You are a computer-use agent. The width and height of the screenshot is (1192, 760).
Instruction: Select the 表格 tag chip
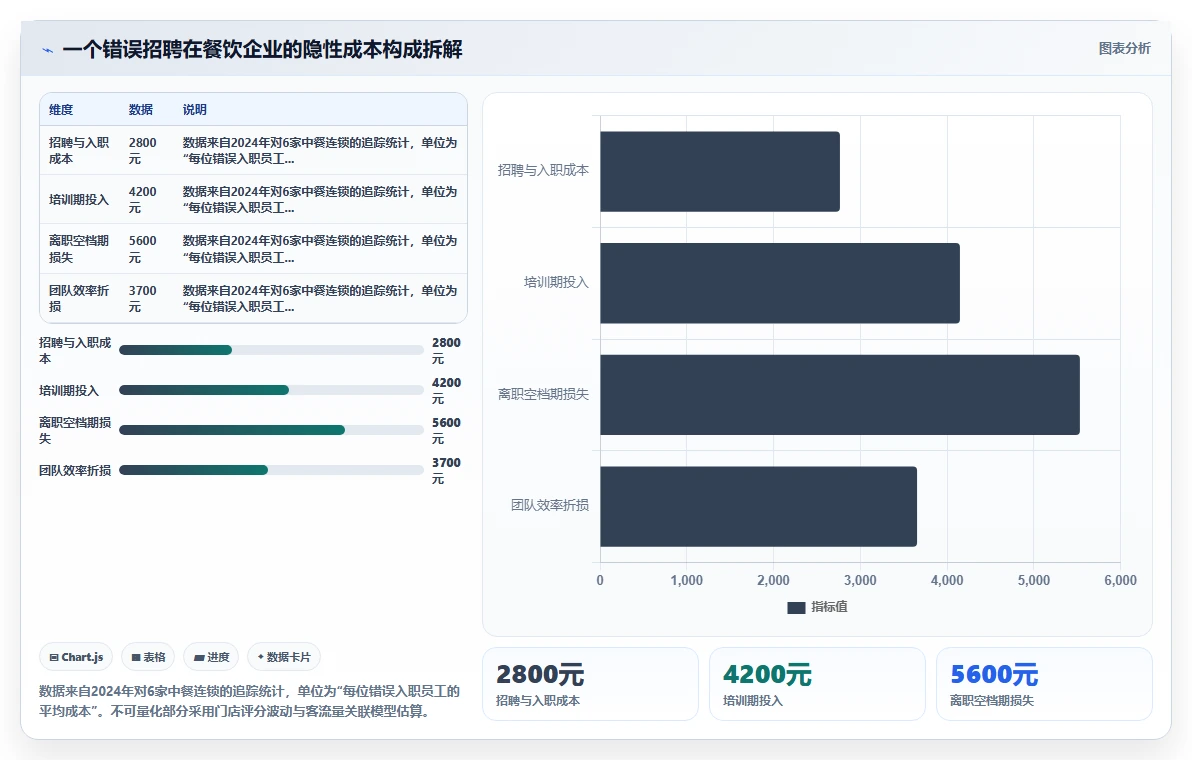click(x=148, y=657)
